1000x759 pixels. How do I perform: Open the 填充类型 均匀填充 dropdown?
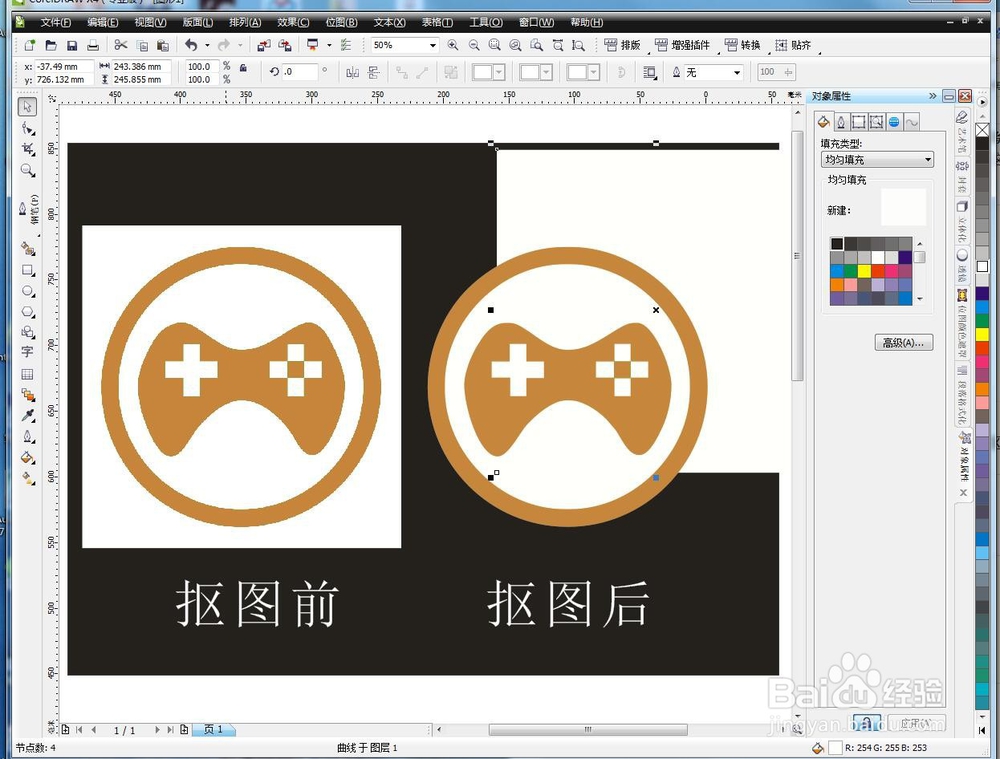878,159
